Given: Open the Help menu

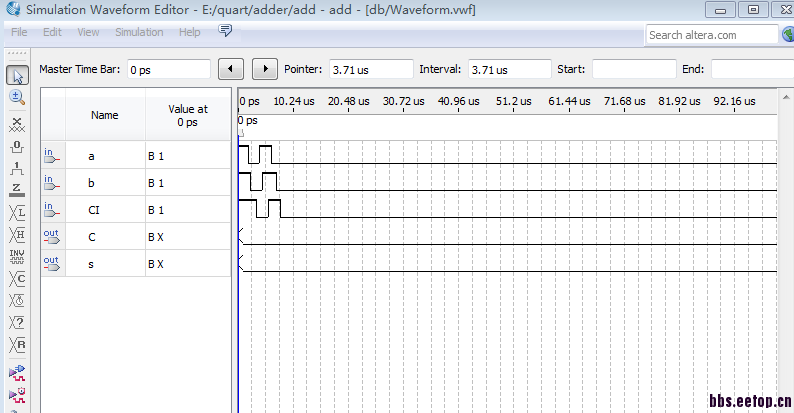Looking at the screenshot, I should pyautogui.click(x=189, y=32).
